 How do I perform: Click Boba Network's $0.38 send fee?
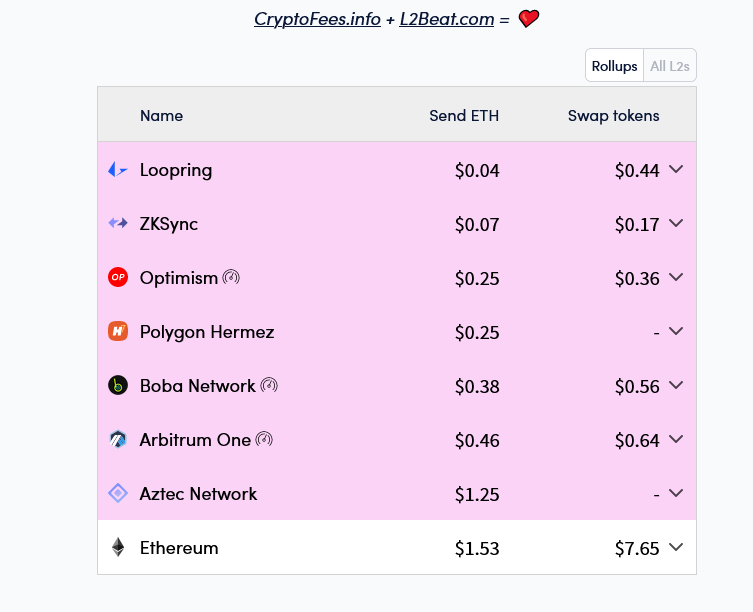click(x=477, y=386)
